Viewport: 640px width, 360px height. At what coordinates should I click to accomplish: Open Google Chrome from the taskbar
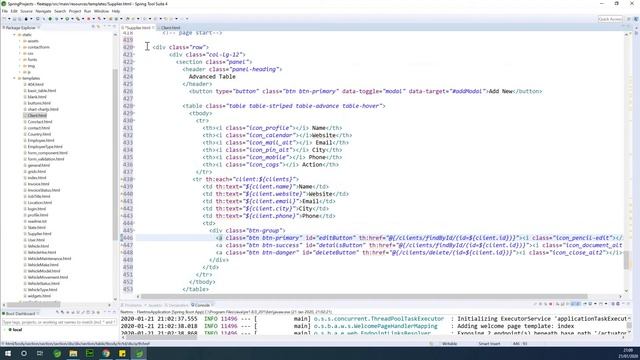(x=106, y=353)
